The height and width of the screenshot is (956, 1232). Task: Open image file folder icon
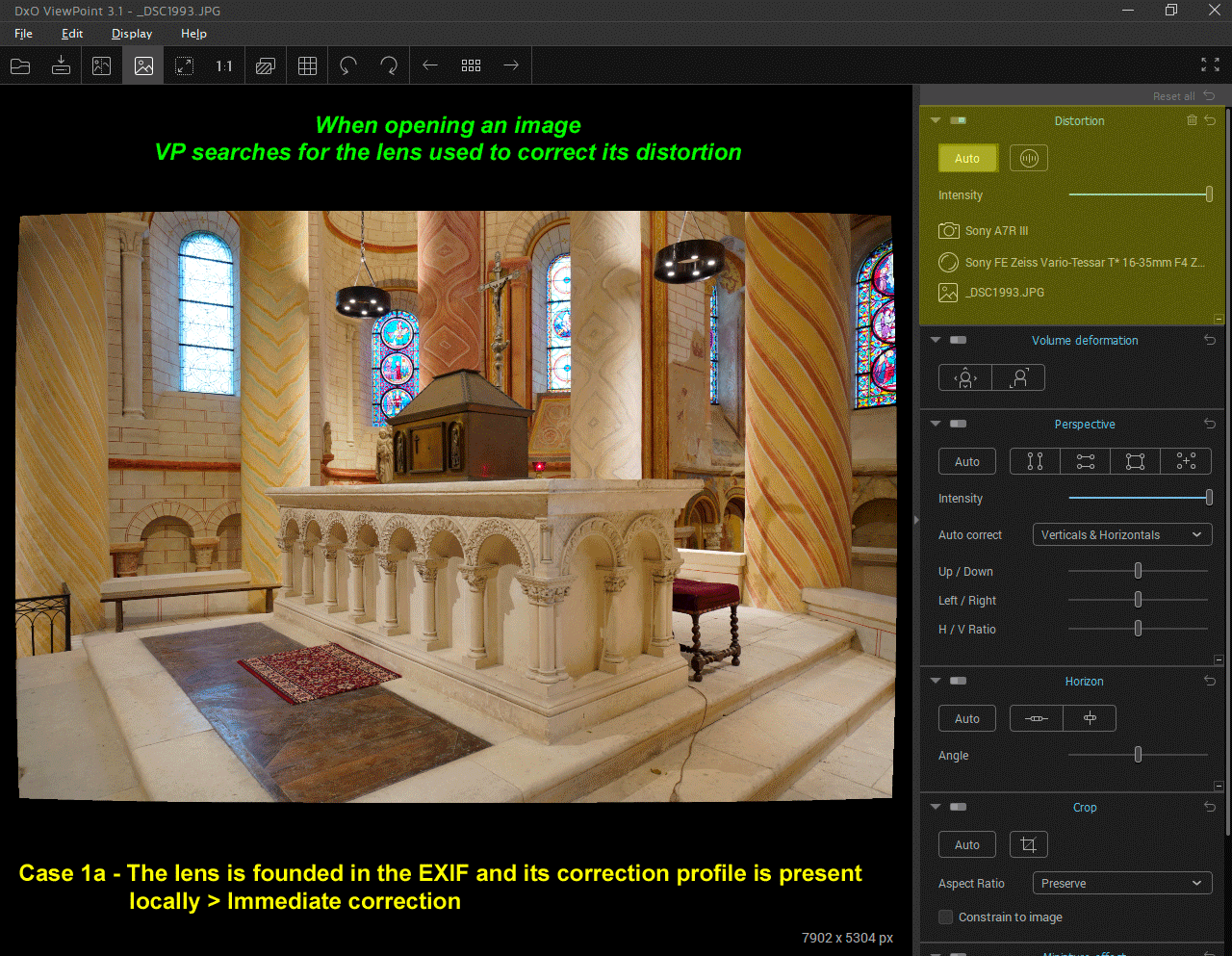[x=20, y=65]
